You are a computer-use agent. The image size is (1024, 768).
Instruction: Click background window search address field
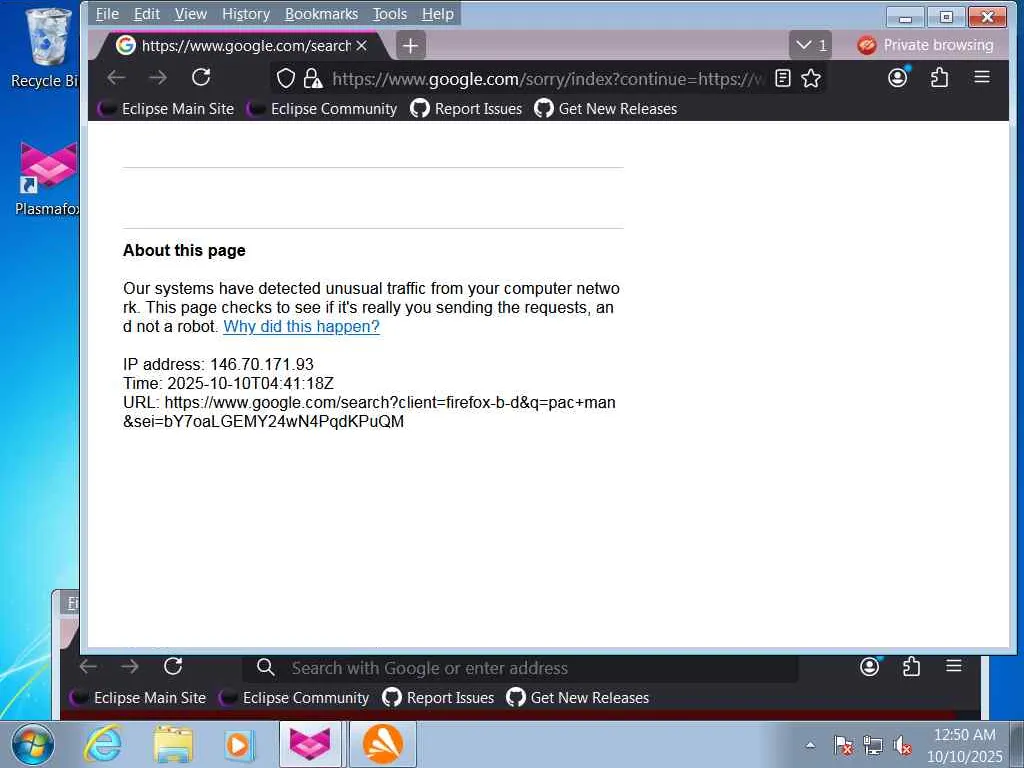click(x=520, y=668)
